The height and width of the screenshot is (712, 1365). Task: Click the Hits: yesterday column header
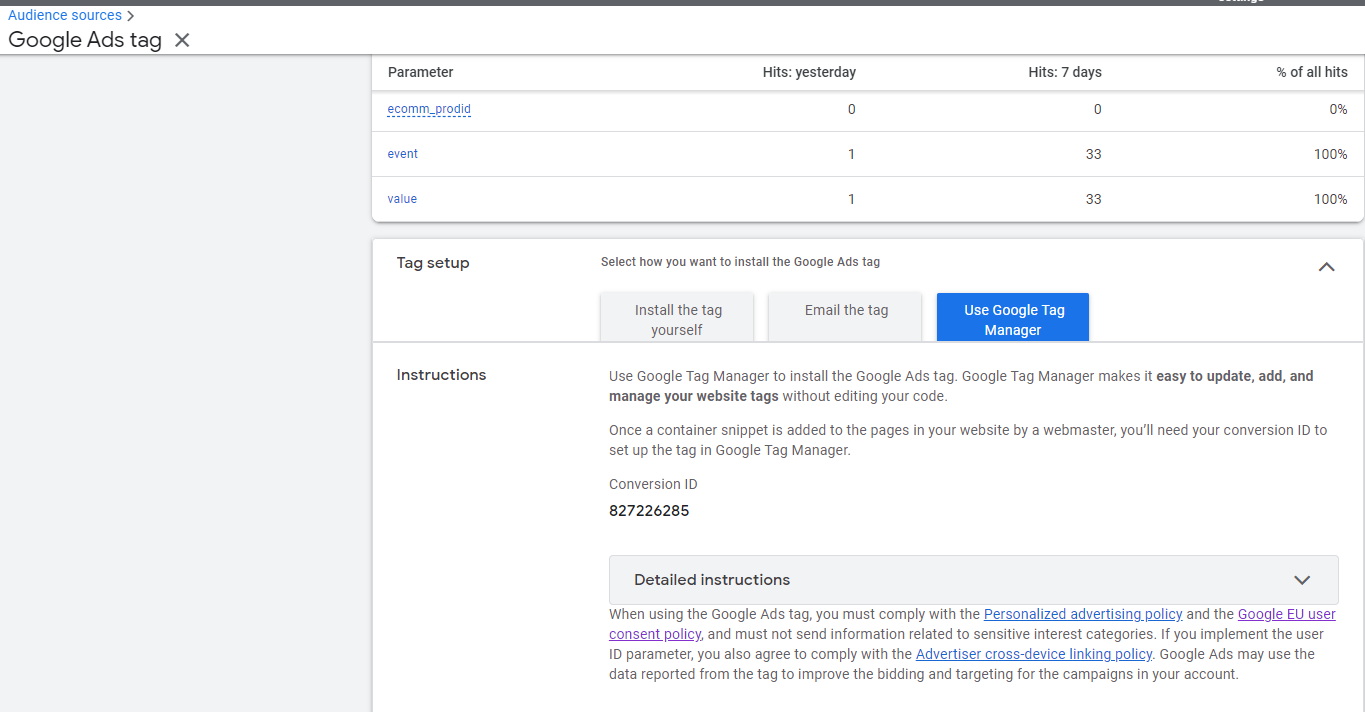click(x=809, y=72)
